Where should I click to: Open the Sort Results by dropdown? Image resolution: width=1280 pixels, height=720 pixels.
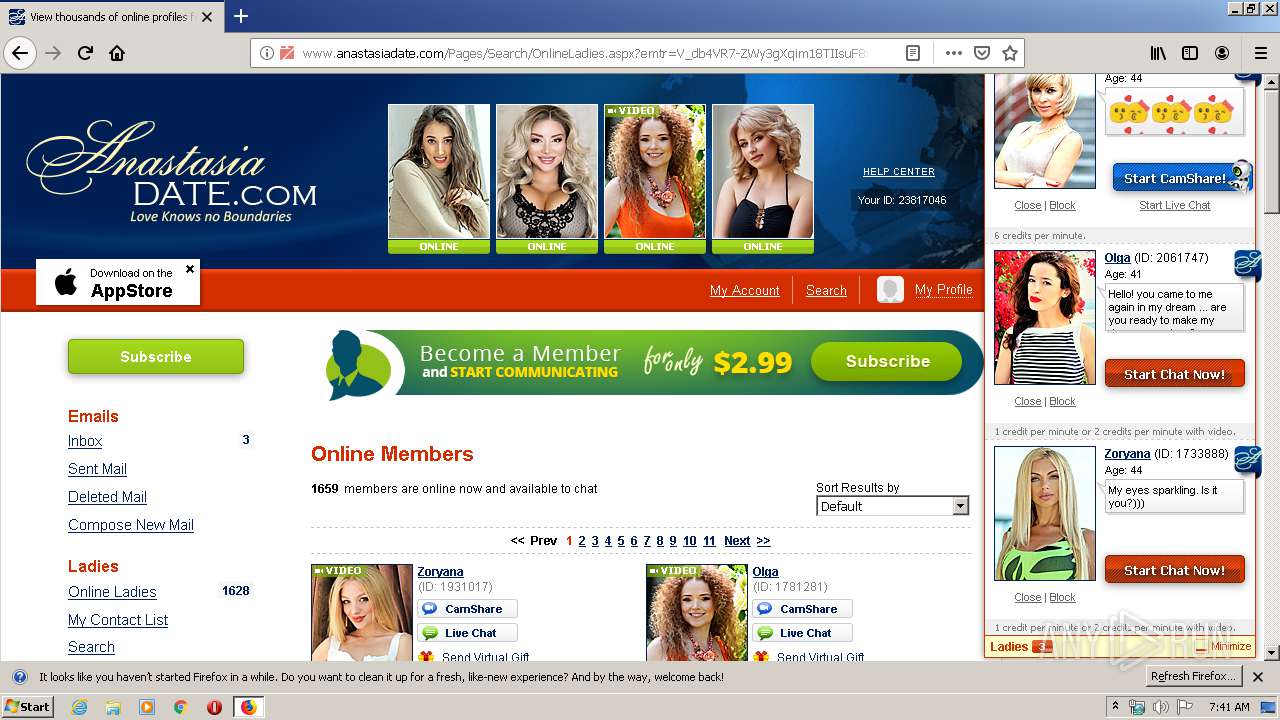(893, 506)
